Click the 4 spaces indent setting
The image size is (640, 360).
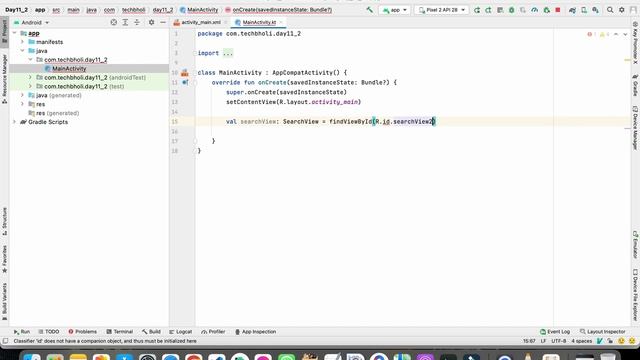click(x=581, y=341)
